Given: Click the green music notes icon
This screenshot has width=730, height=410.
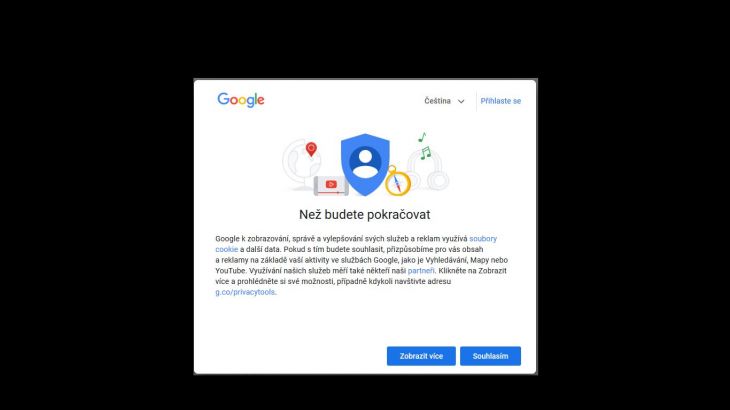Looking at the screenshot, I should point(424,146).
